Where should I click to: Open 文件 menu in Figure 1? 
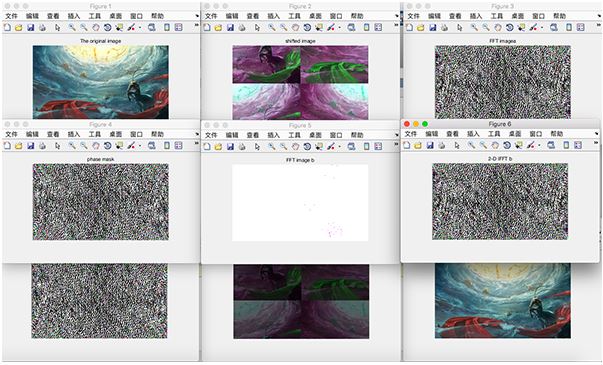[x=12, y=16]
